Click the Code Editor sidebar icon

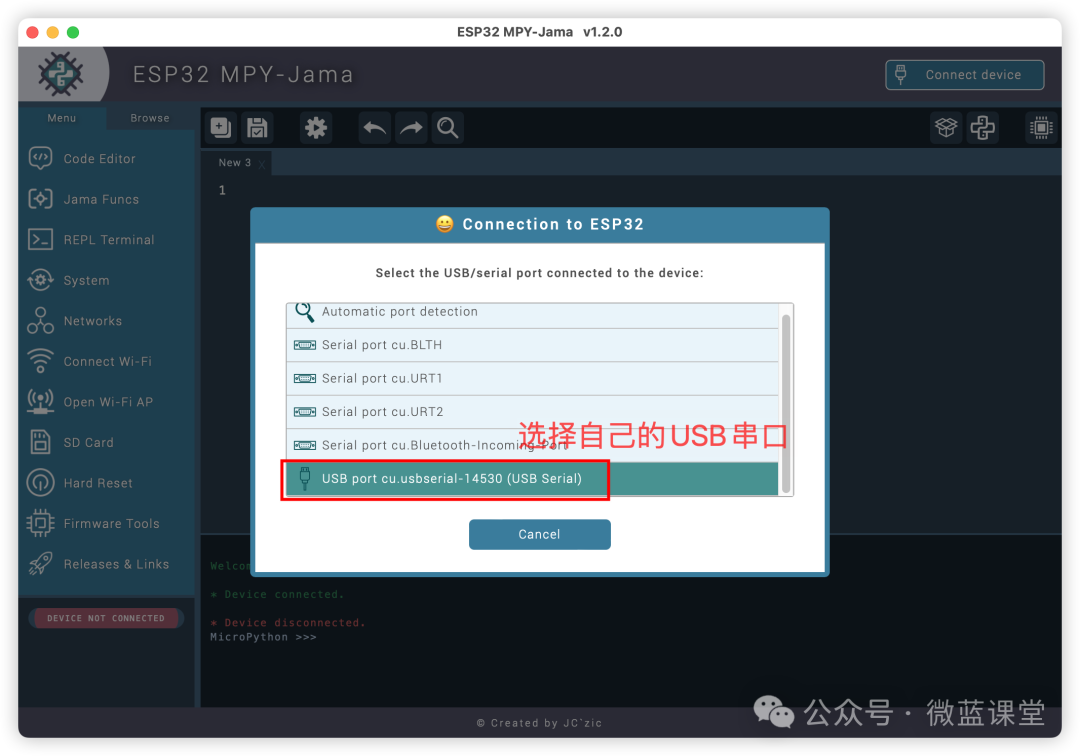pos(41,158)
